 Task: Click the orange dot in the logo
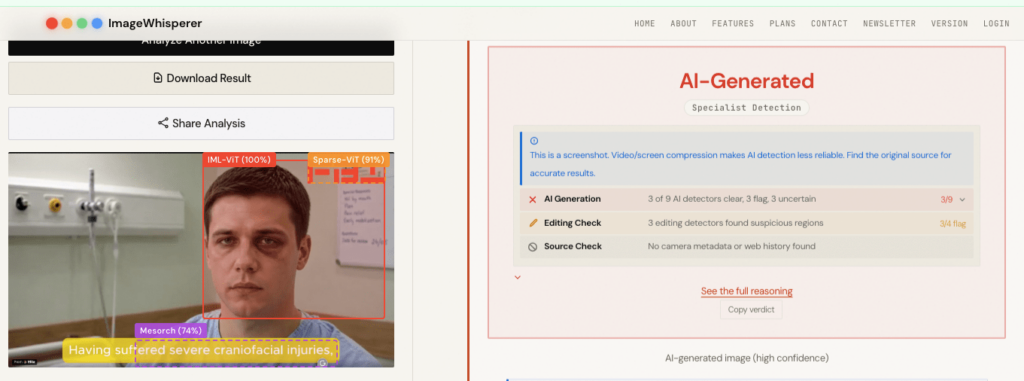click(67, 24)
